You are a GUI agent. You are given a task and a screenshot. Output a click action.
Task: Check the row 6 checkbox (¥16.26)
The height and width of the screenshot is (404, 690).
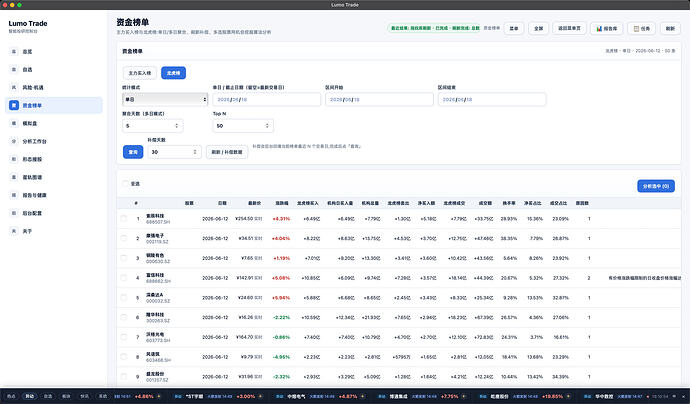coord(124,317)
